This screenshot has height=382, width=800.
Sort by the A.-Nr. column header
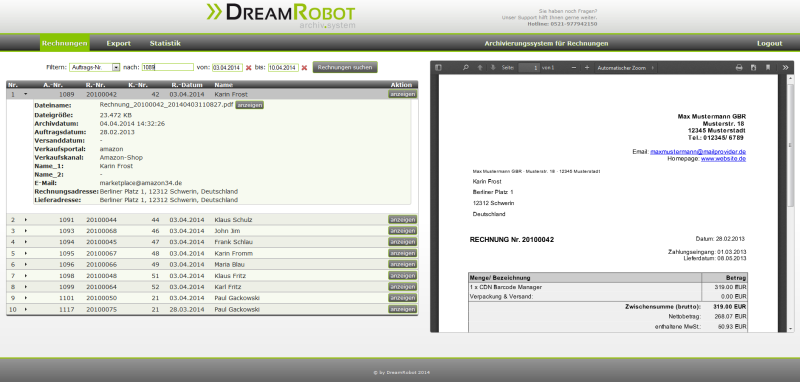pyautogui.click(x=54, y=85)
